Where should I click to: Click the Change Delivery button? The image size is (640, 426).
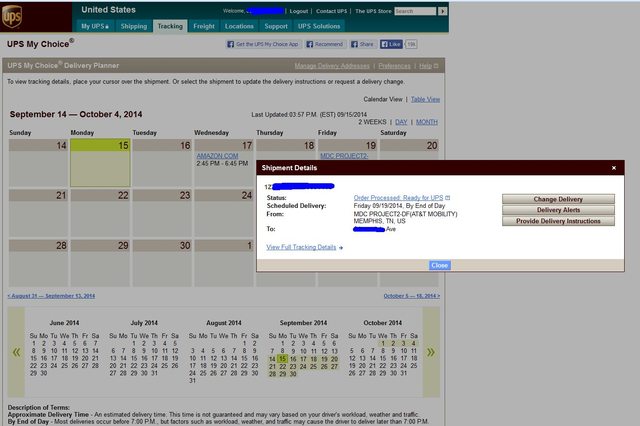click(x=558, y=199)
